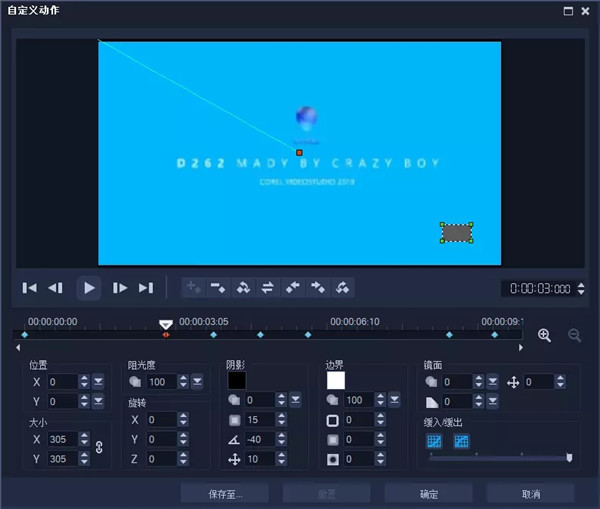
Task: Confirm with the 确定 button
Action: pyautogui.click(x=428, y=494)
